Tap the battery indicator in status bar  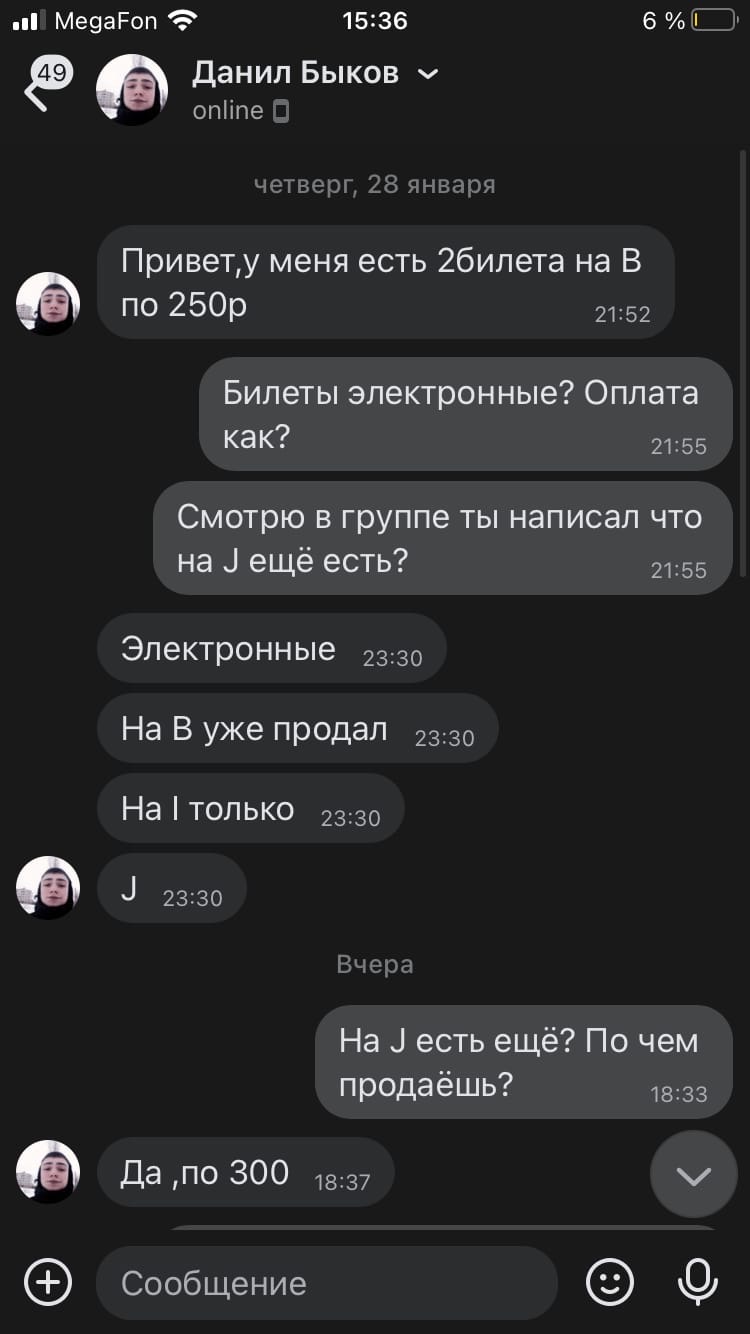713,20
